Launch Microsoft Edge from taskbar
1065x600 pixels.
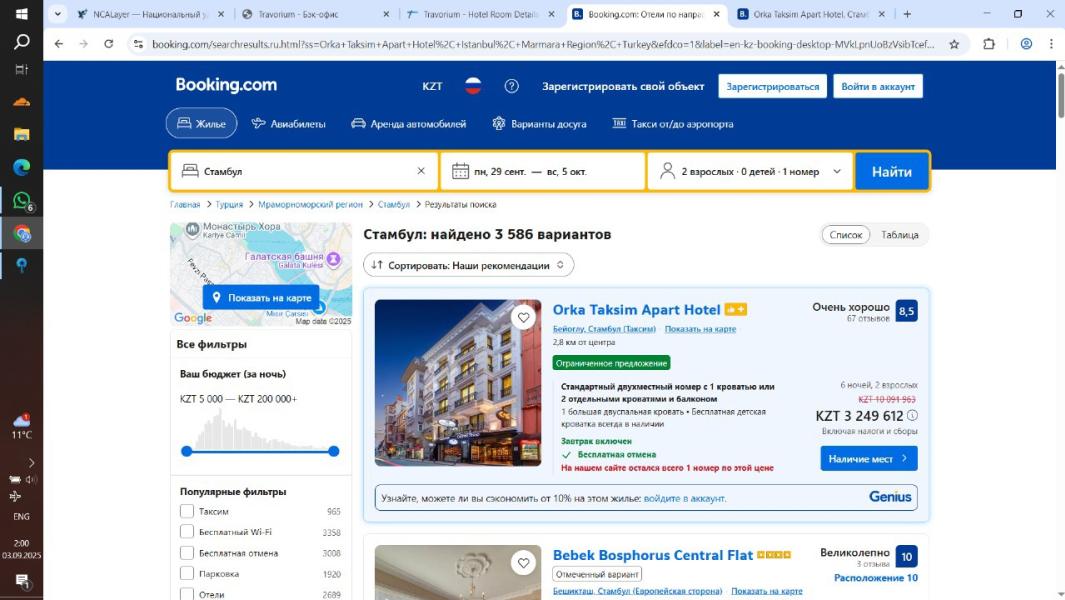(x=21, y=167)
